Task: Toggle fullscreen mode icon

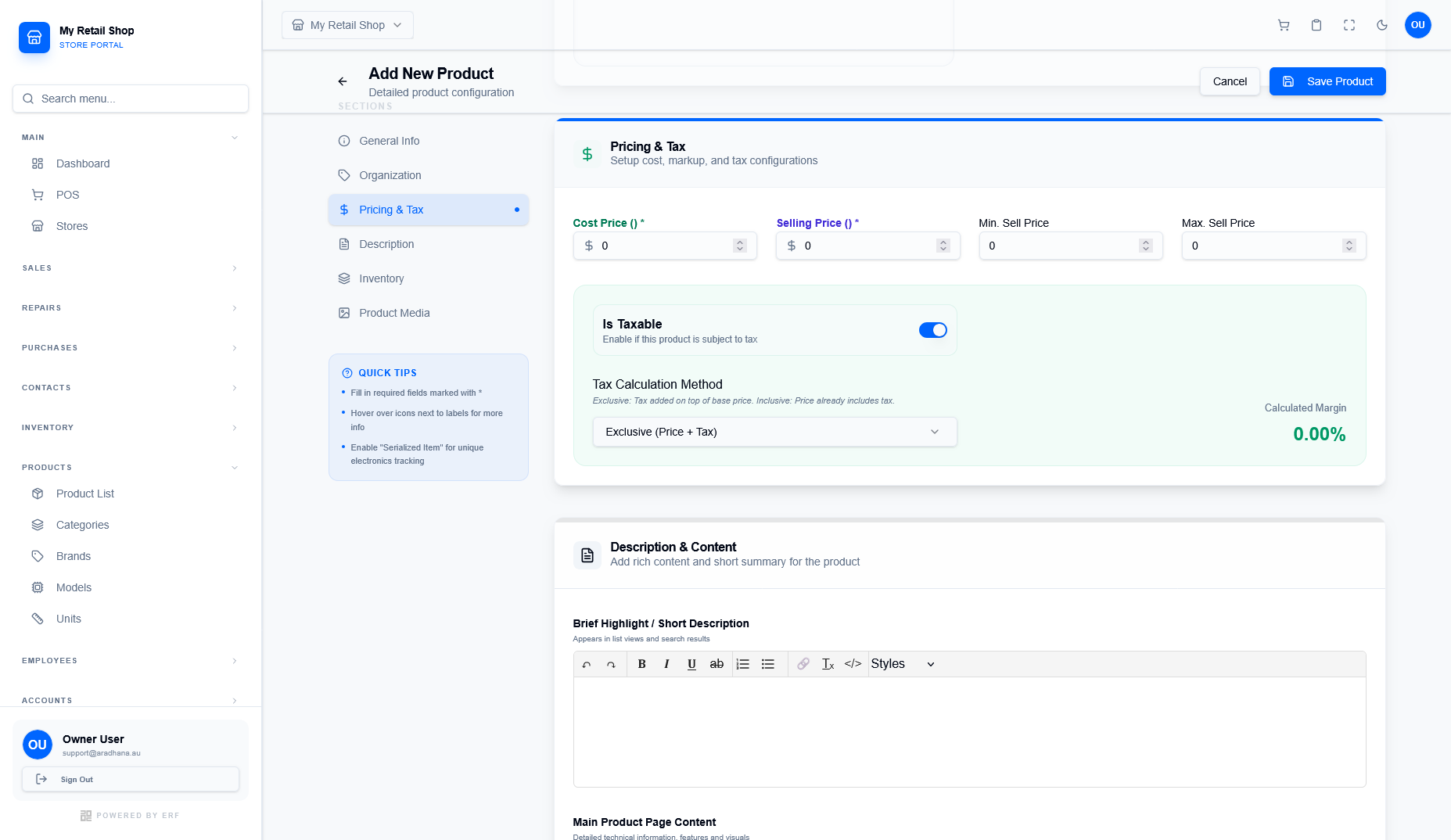Action: tap(1349, 25)
